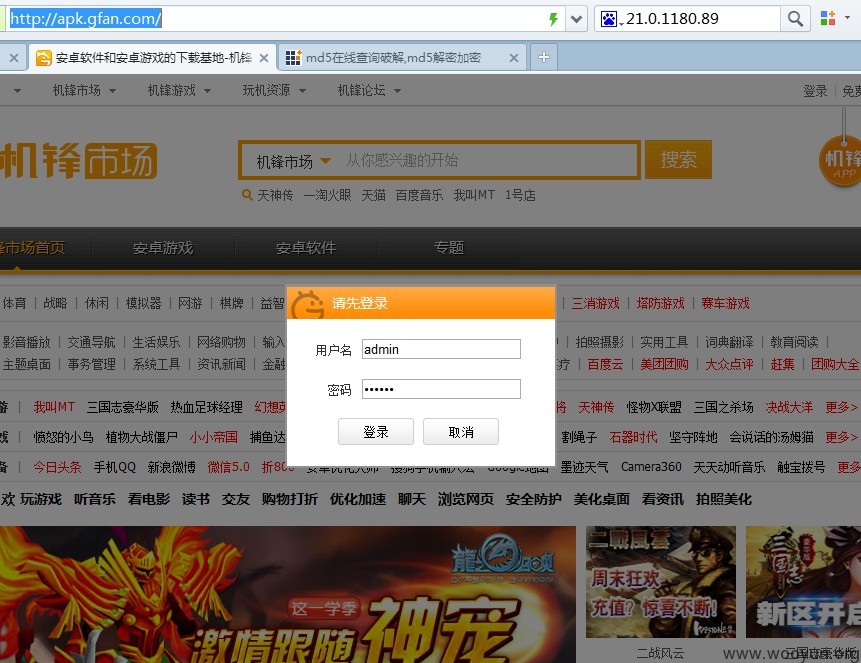Open the 市场首页 main menu item

(32, 248)
